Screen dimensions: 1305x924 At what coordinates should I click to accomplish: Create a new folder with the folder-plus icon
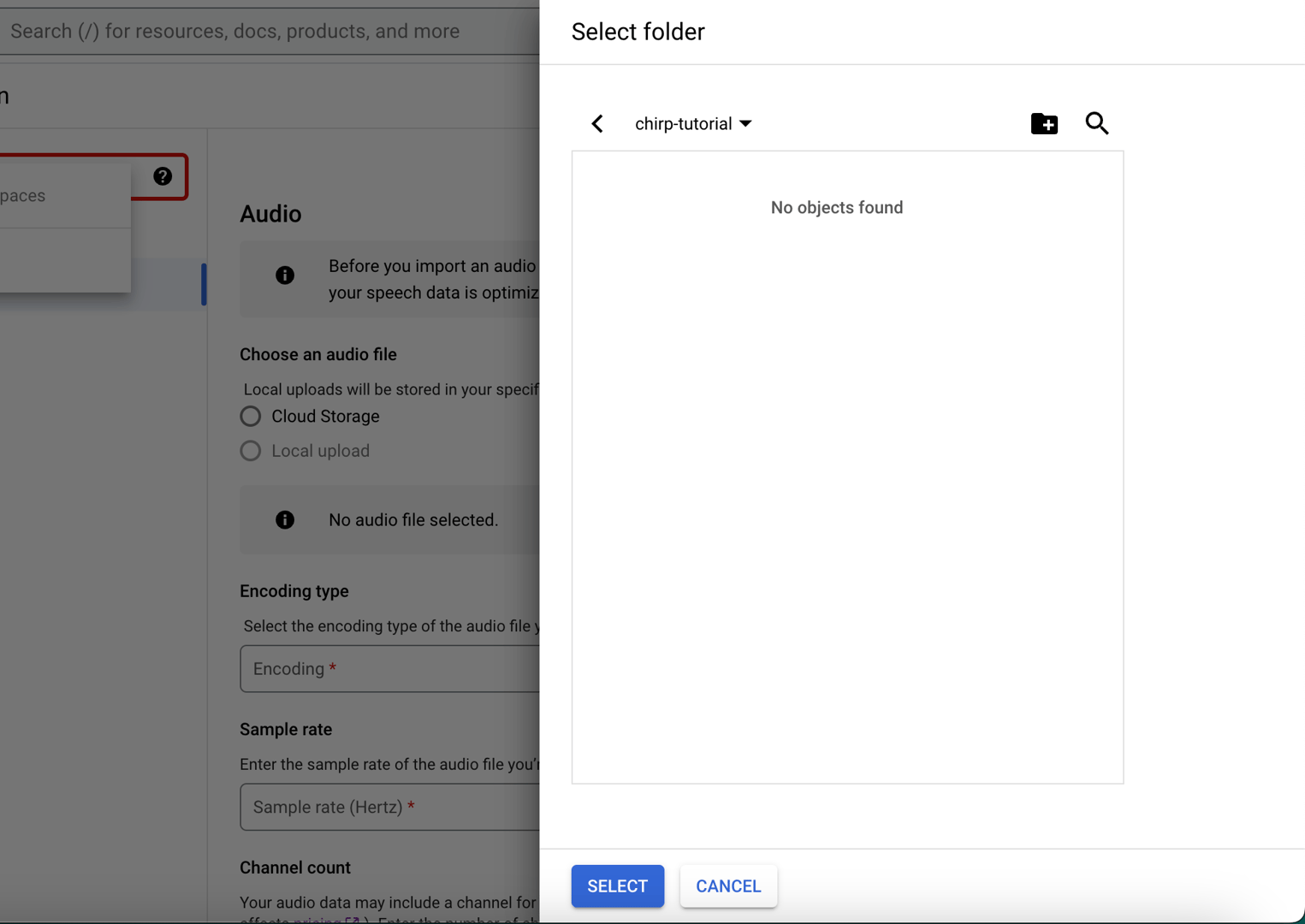pyautogui.click(x=1044, y=124)
